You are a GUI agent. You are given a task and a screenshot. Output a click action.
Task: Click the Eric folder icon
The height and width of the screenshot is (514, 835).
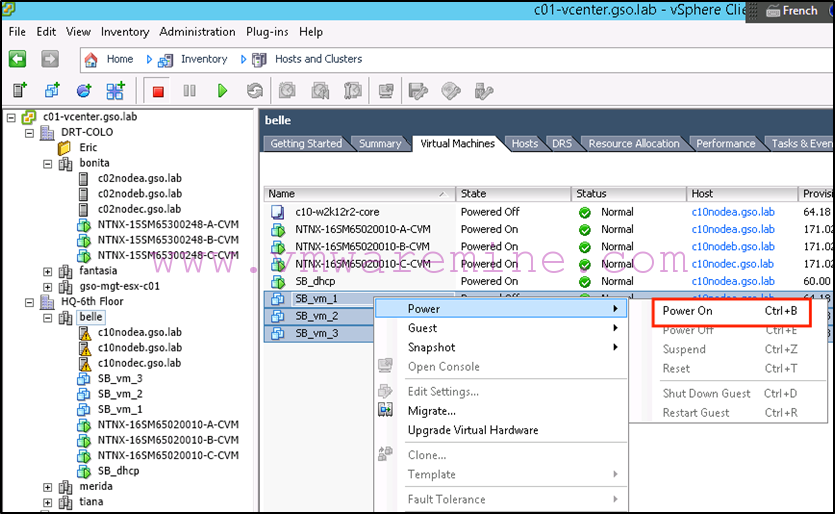coord(64,148)
